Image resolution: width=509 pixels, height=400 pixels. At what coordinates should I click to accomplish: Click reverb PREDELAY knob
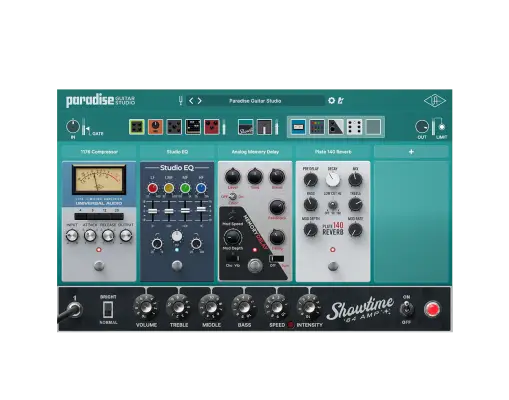tap(311, 180)
